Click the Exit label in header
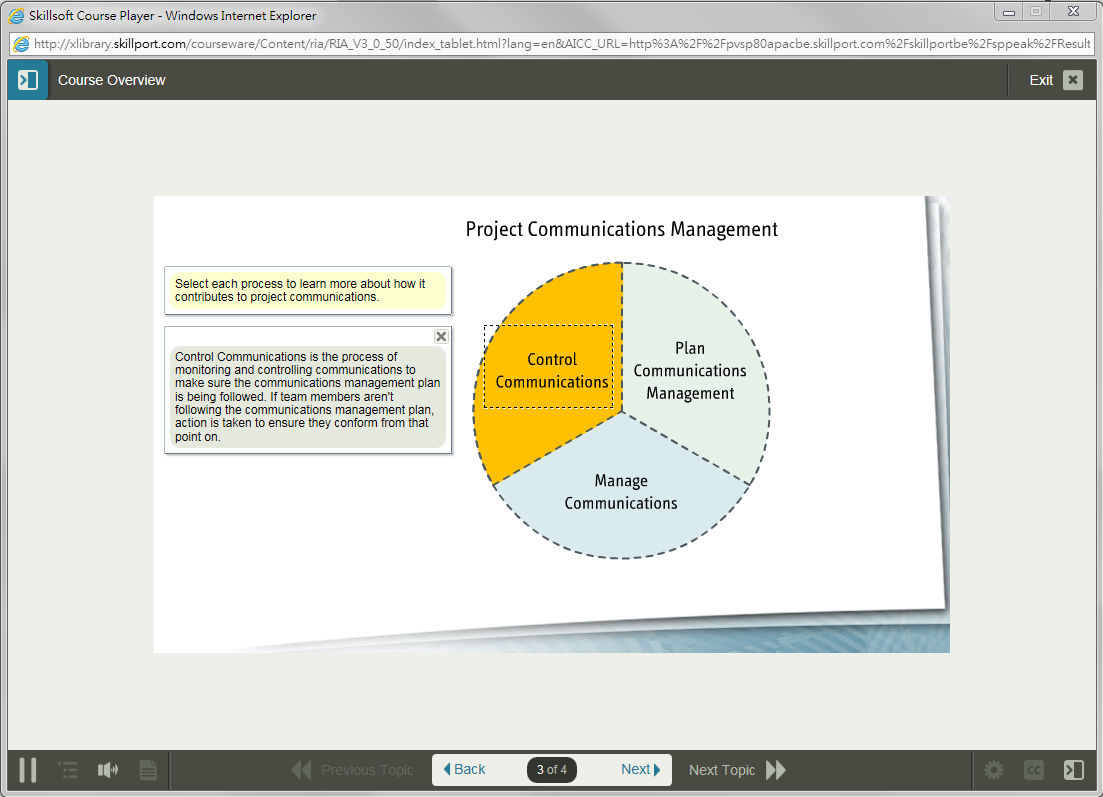Image resolution: width=1103 pixels, height=797 pixels. coord(1041,80)
